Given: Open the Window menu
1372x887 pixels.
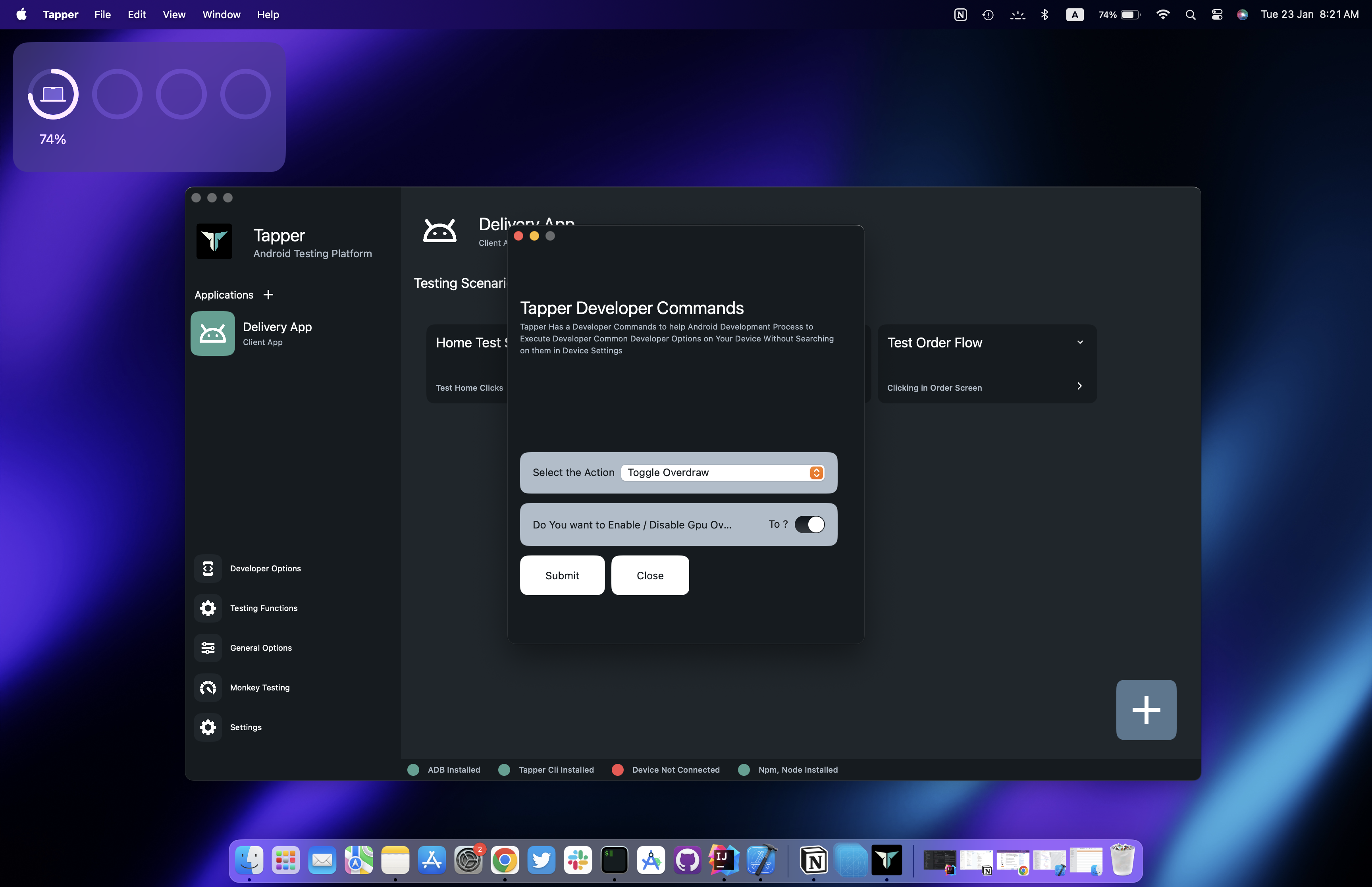Looking at the screenshot, I should click(x=221, y=14).
